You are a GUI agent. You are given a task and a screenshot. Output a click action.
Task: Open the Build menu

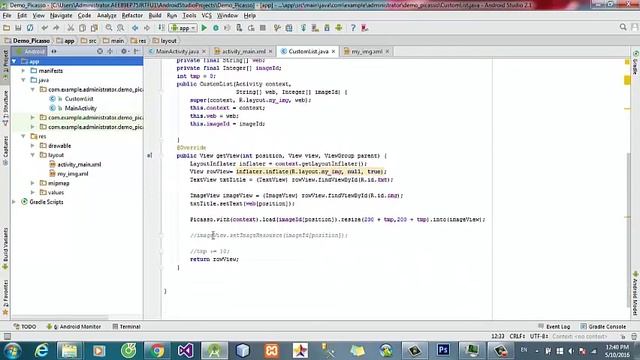click(x=155, y=16)
